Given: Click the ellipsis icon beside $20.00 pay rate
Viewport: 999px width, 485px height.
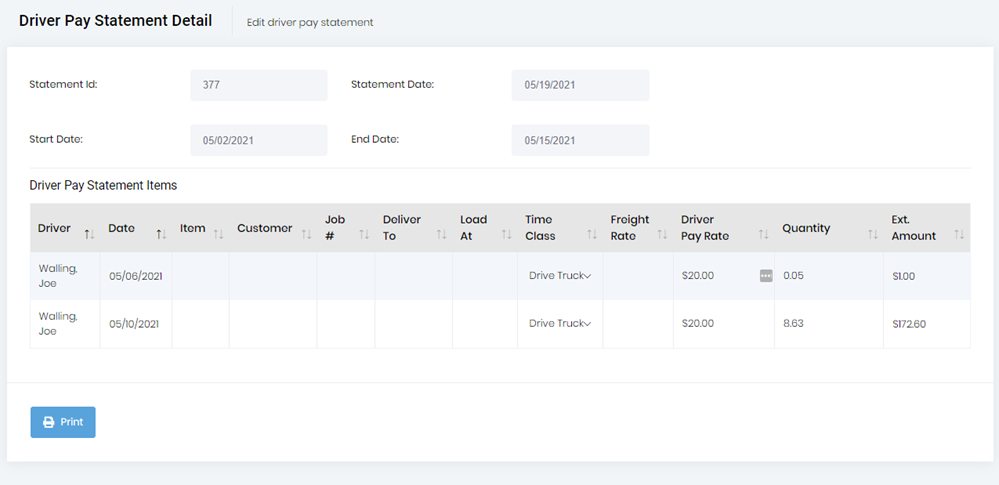Looking at the screenshot, I should 766,275.
